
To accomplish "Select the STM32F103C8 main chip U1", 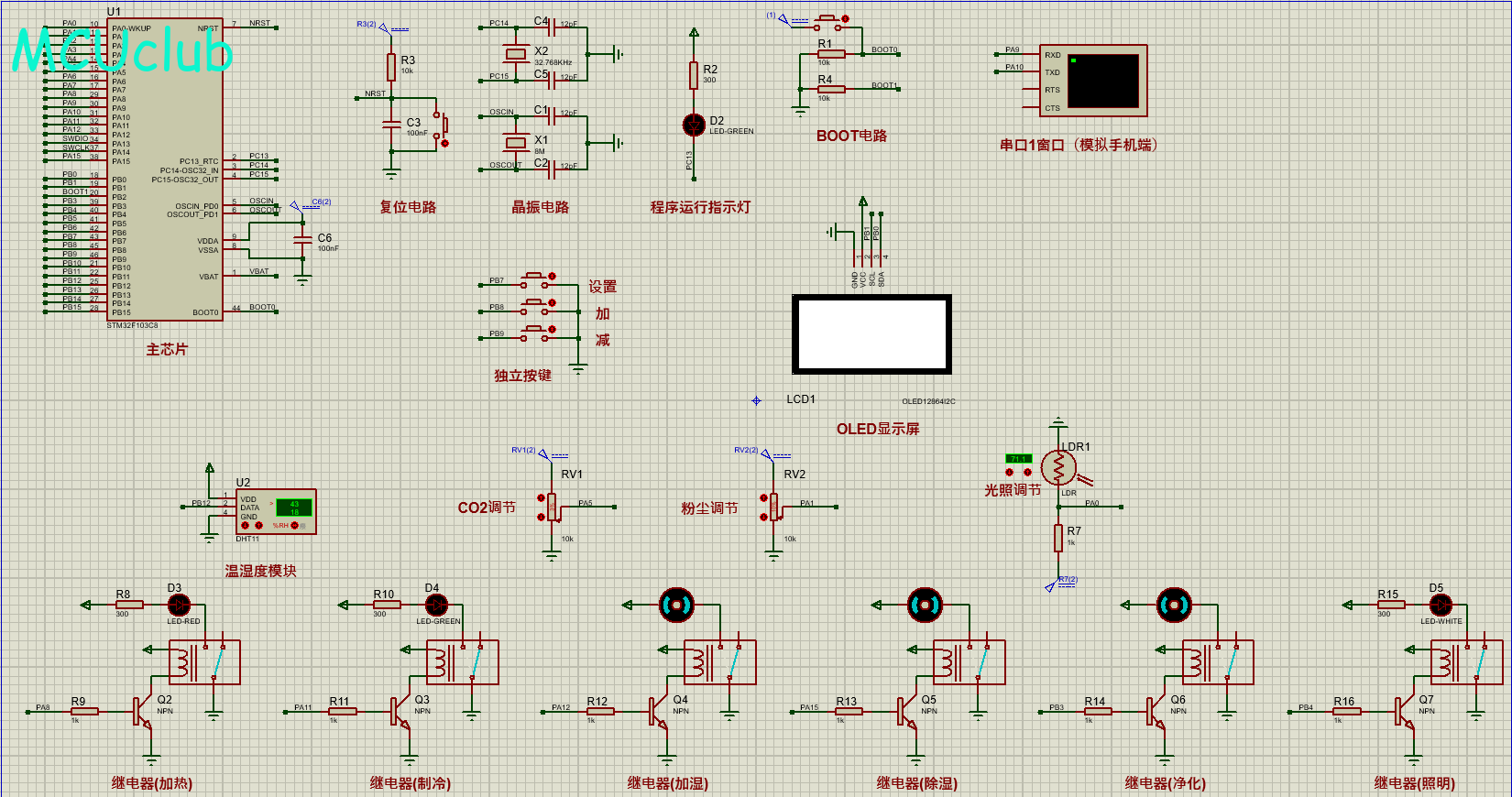I will pos(165,169).
